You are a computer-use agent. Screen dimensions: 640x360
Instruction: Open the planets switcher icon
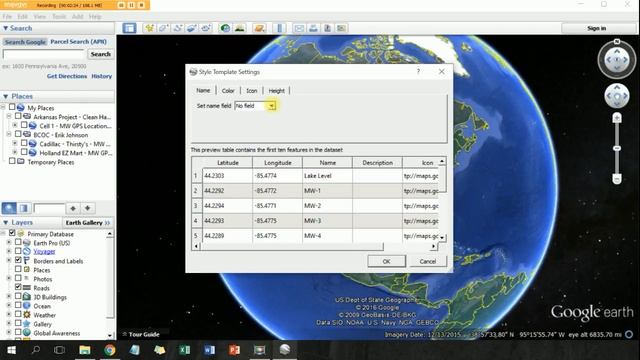259,28
